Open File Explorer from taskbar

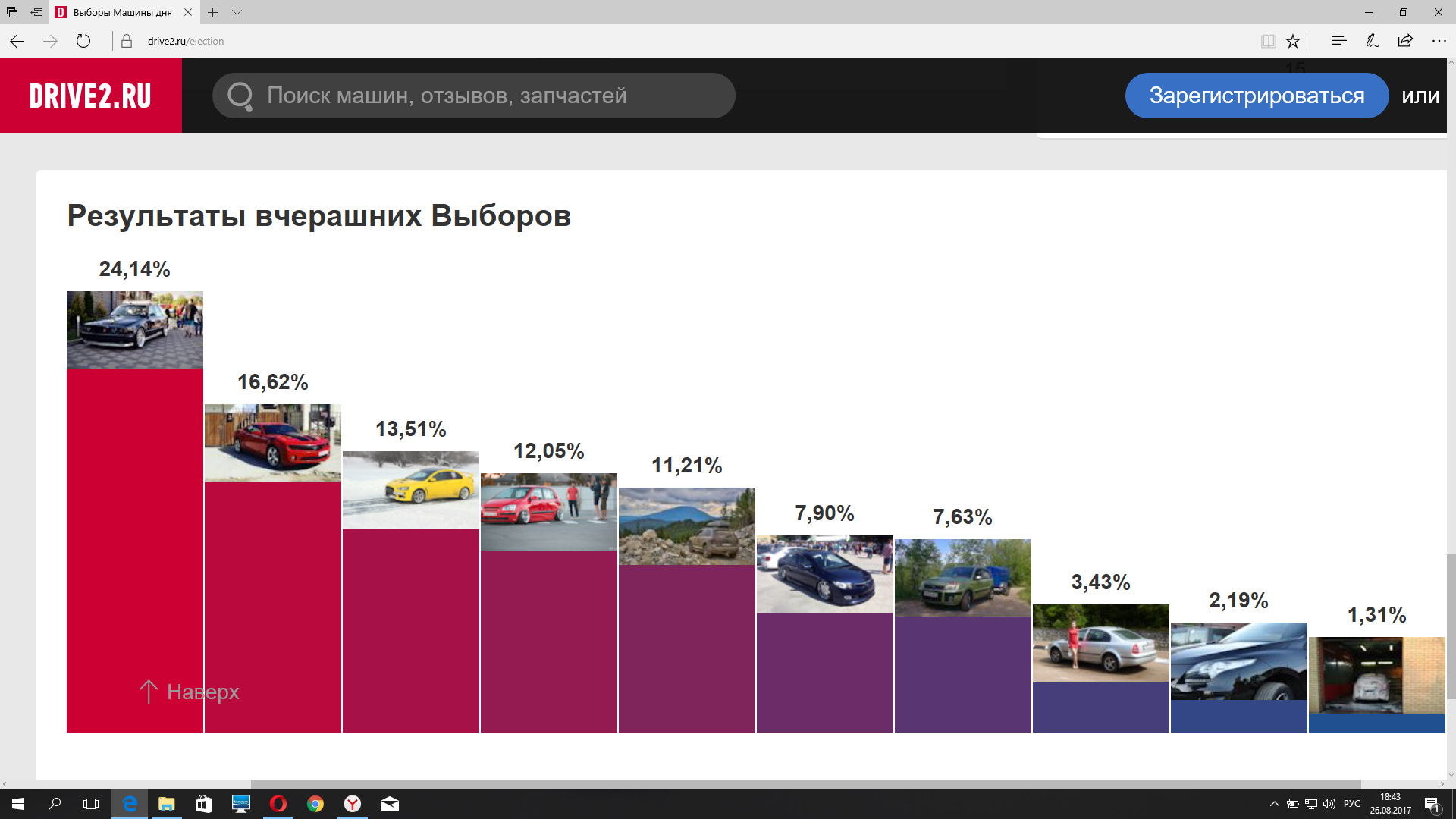[x=166, y=804]
